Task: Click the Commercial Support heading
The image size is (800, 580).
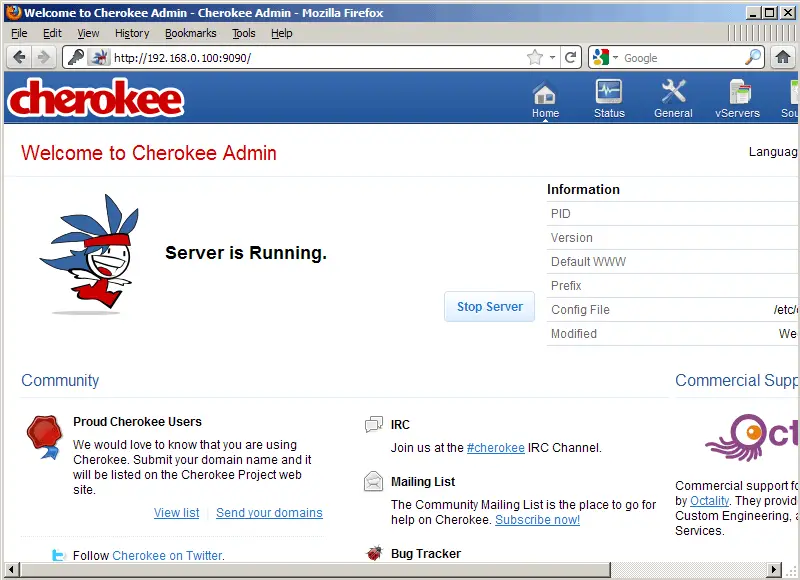Action: [x=736, y=380]
